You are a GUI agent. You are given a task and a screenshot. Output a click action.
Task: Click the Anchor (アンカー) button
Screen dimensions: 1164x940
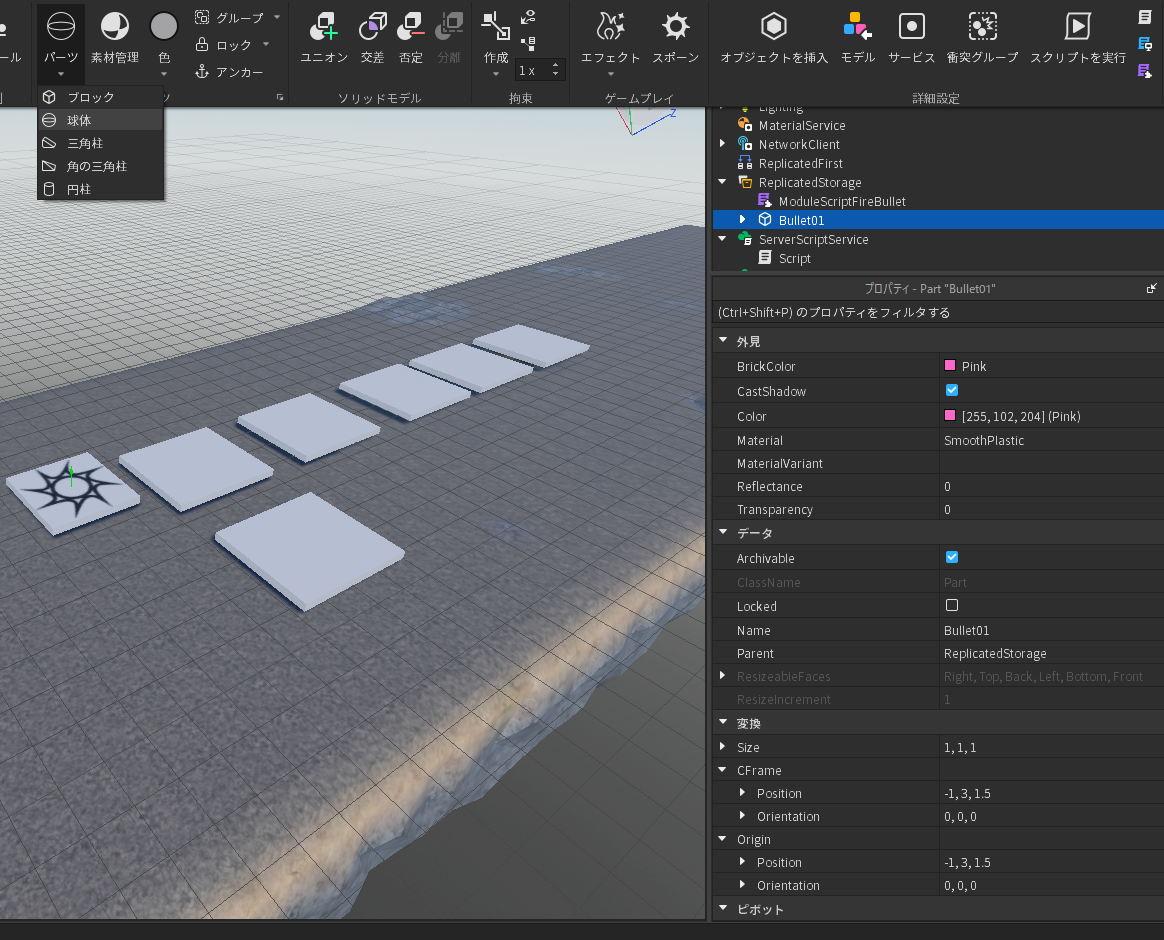(229, 72)
